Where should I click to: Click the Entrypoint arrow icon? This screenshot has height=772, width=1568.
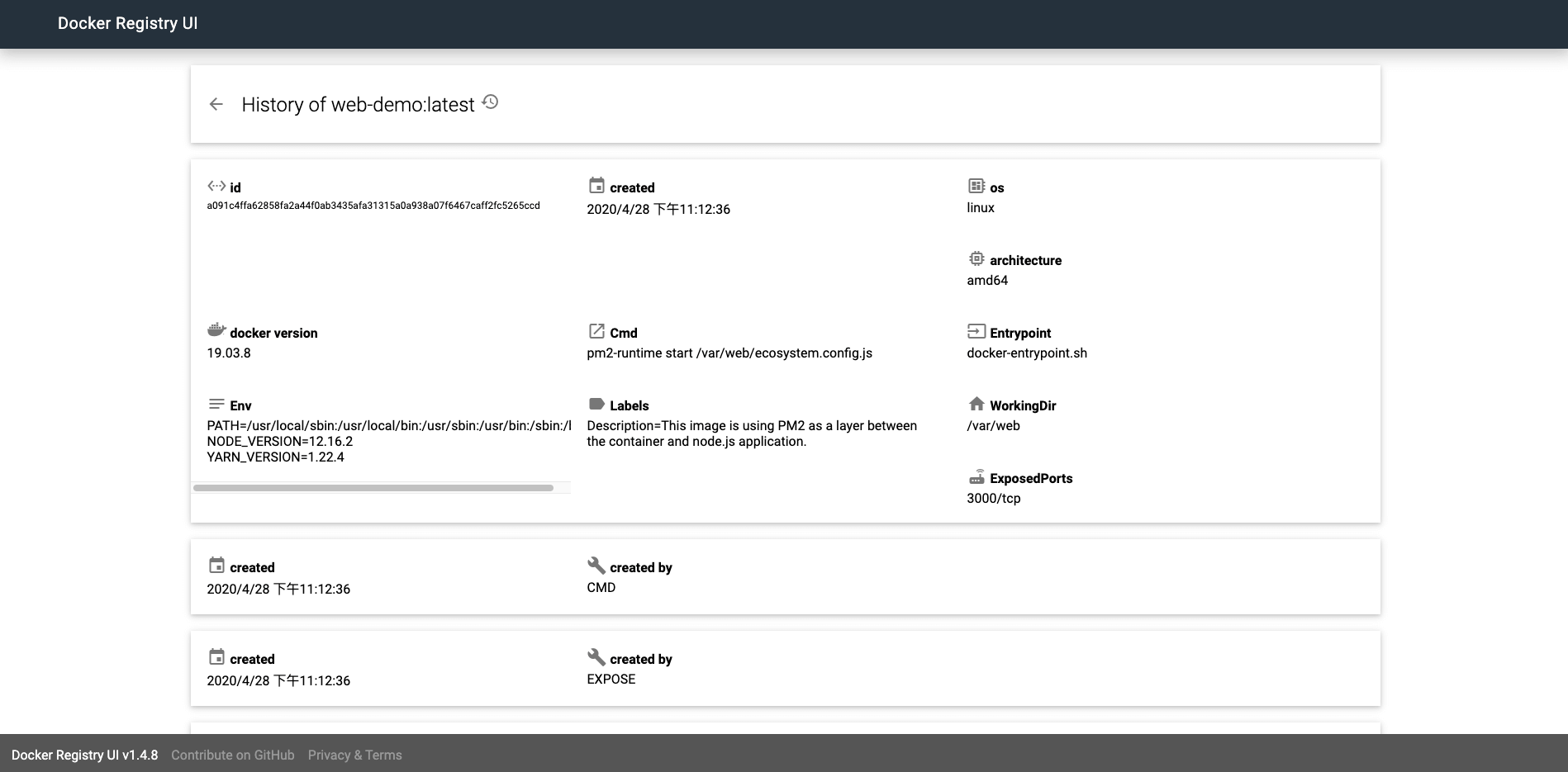[x=976, y=331]
